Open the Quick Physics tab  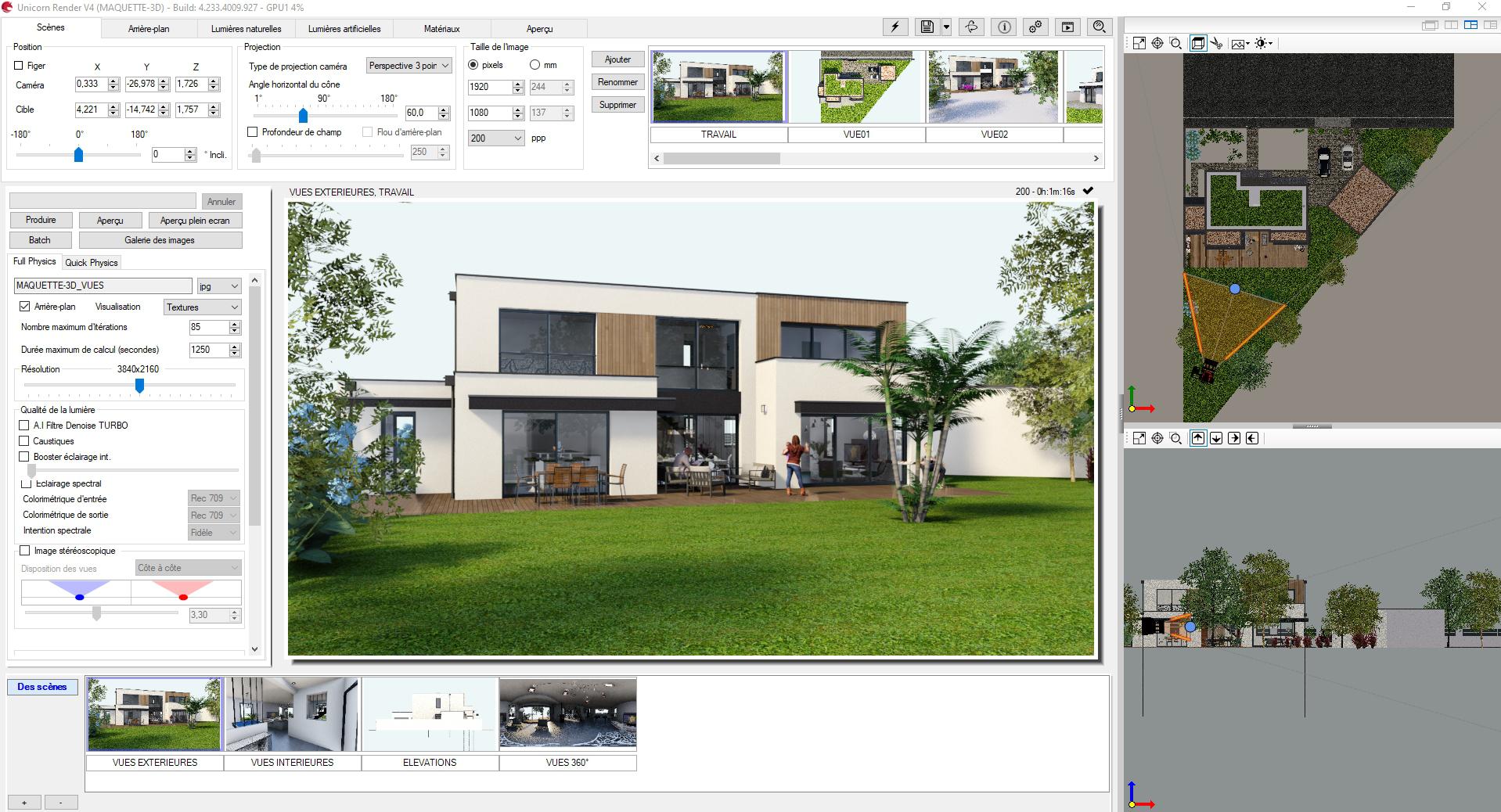pyautogui.click(x=92, y=263)
